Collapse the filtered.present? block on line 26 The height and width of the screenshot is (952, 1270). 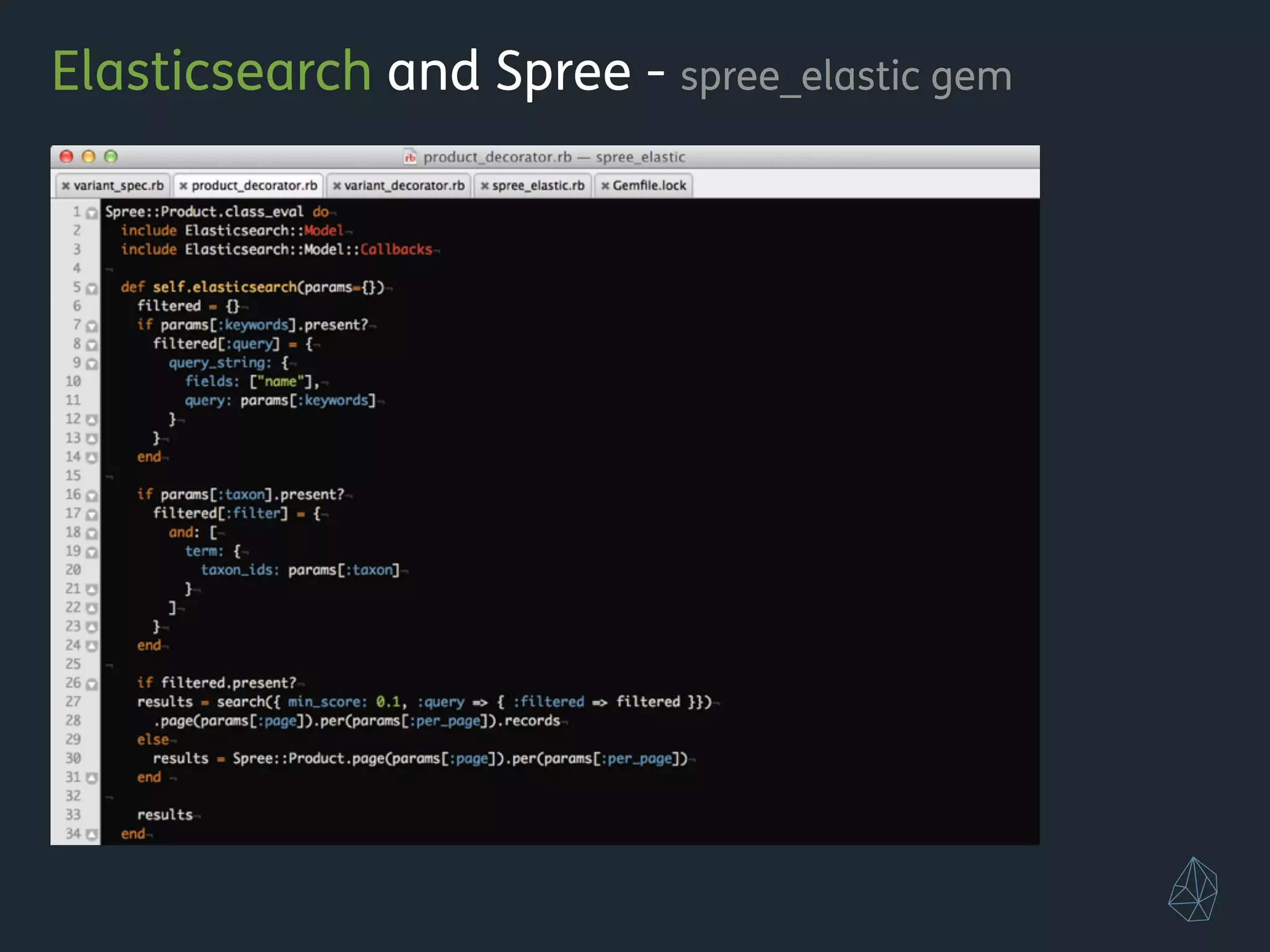(x=92, y=684)
